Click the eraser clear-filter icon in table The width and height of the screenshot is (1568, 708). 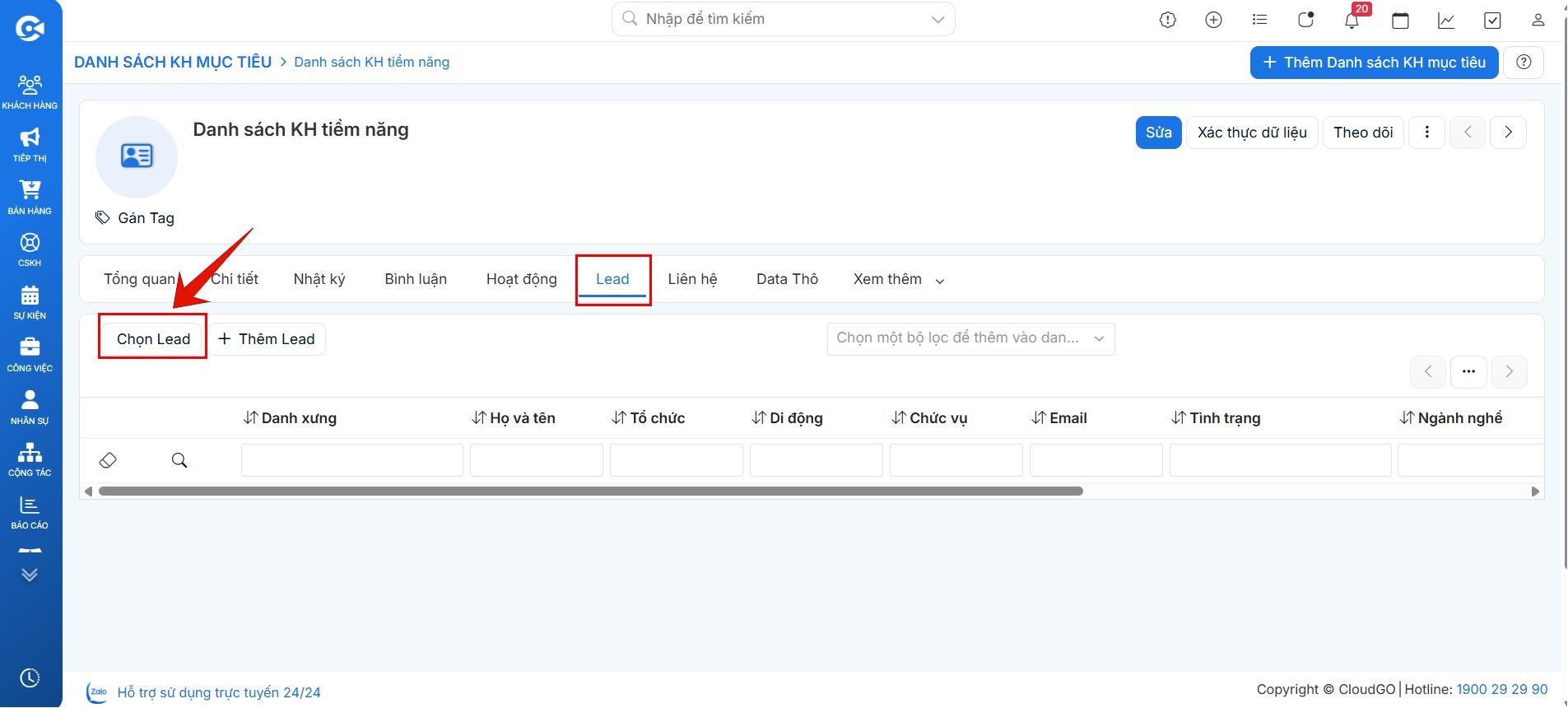108,460
